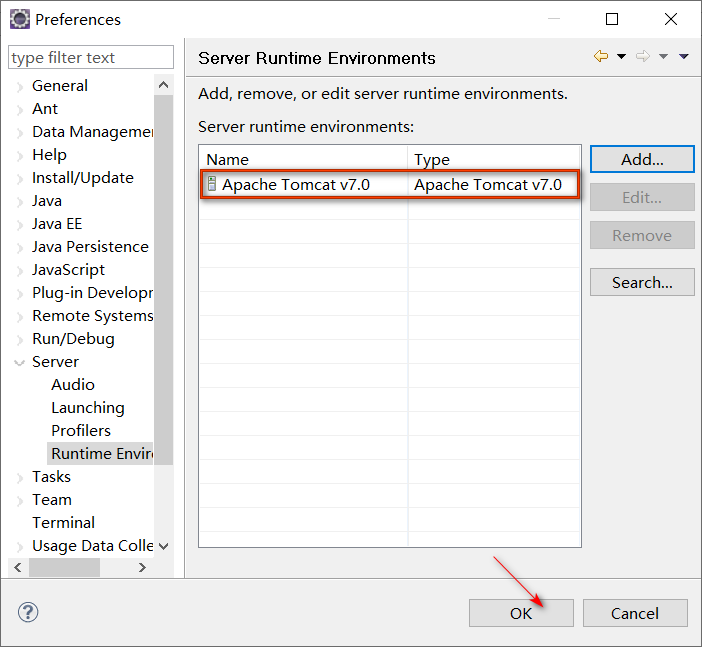Click the Search... button
The image size is (702, 647).
coord(642,282)
